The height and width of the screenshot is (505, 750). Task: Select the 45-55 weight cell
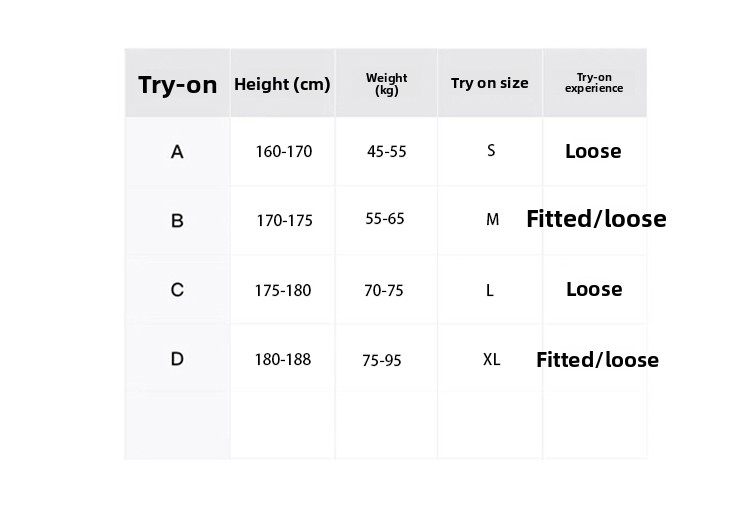coord(387,152)
